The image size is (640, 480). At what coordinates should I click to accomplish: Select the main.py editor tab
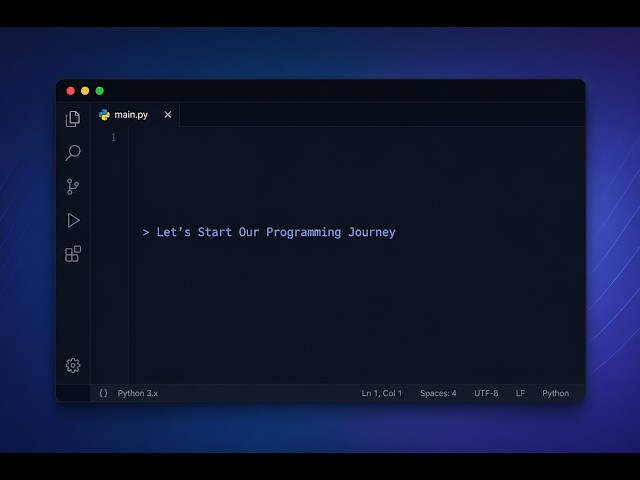pos(135,115)
